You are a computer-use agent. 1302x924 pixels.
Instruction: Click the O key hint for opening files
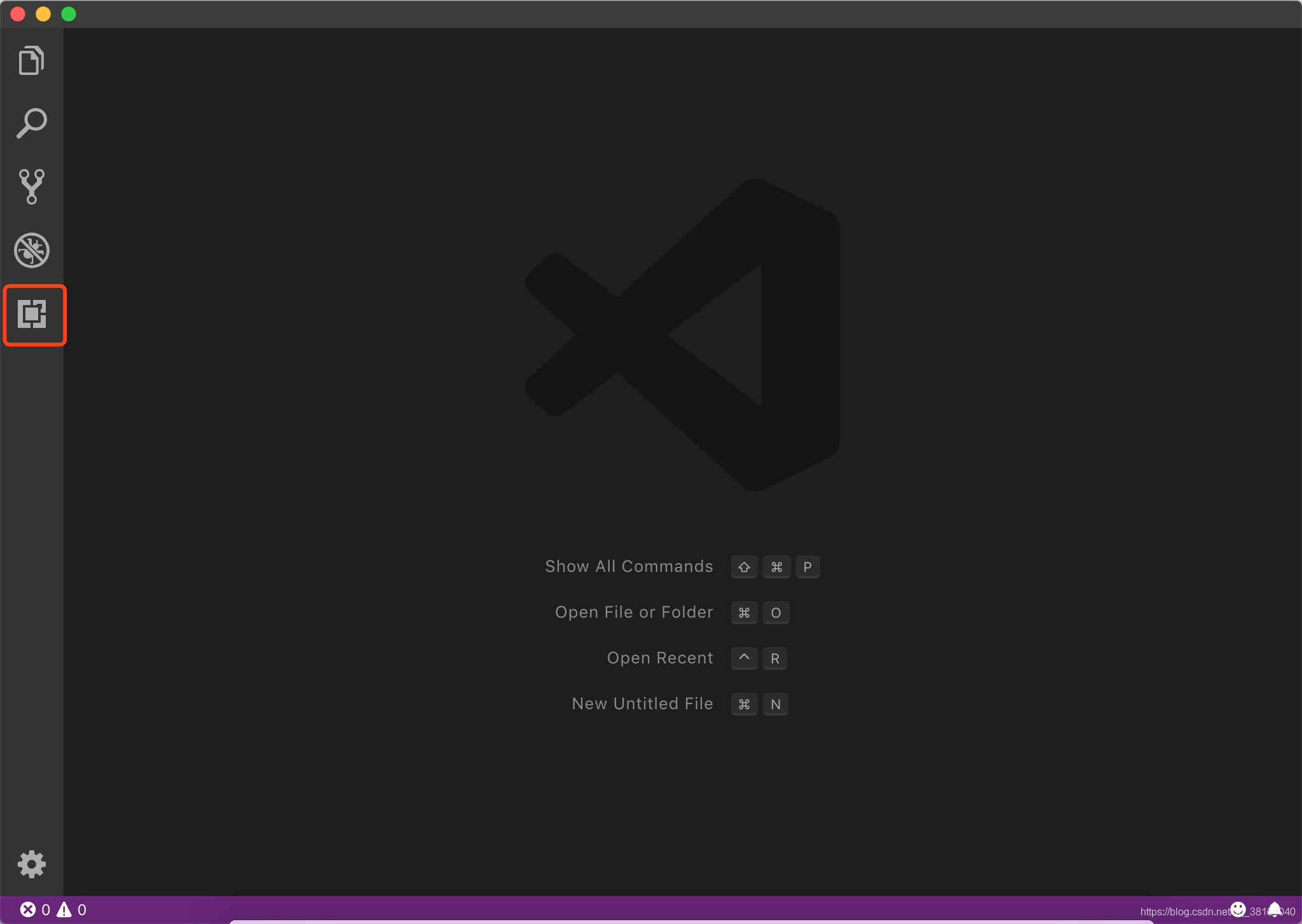776,613
